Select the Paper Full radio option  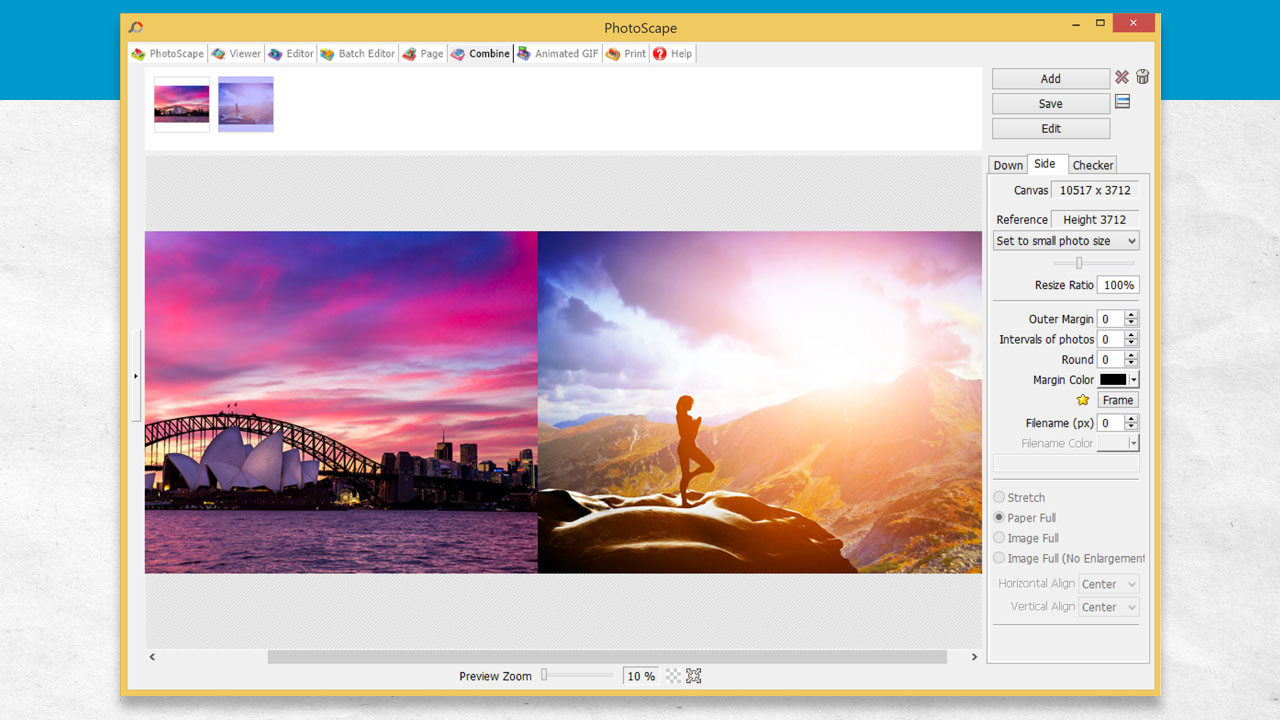(x=999, y=517)
